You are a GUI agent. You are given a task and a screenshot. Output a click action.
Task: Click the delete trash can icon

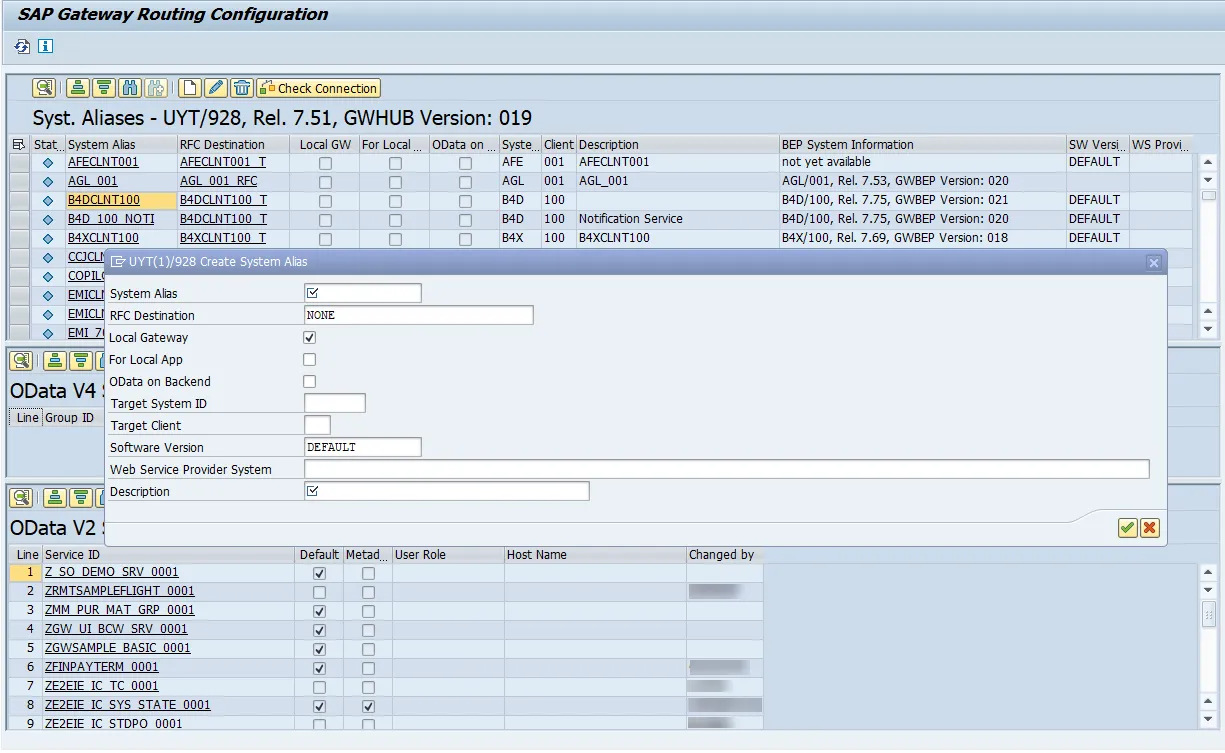[241, 87]
